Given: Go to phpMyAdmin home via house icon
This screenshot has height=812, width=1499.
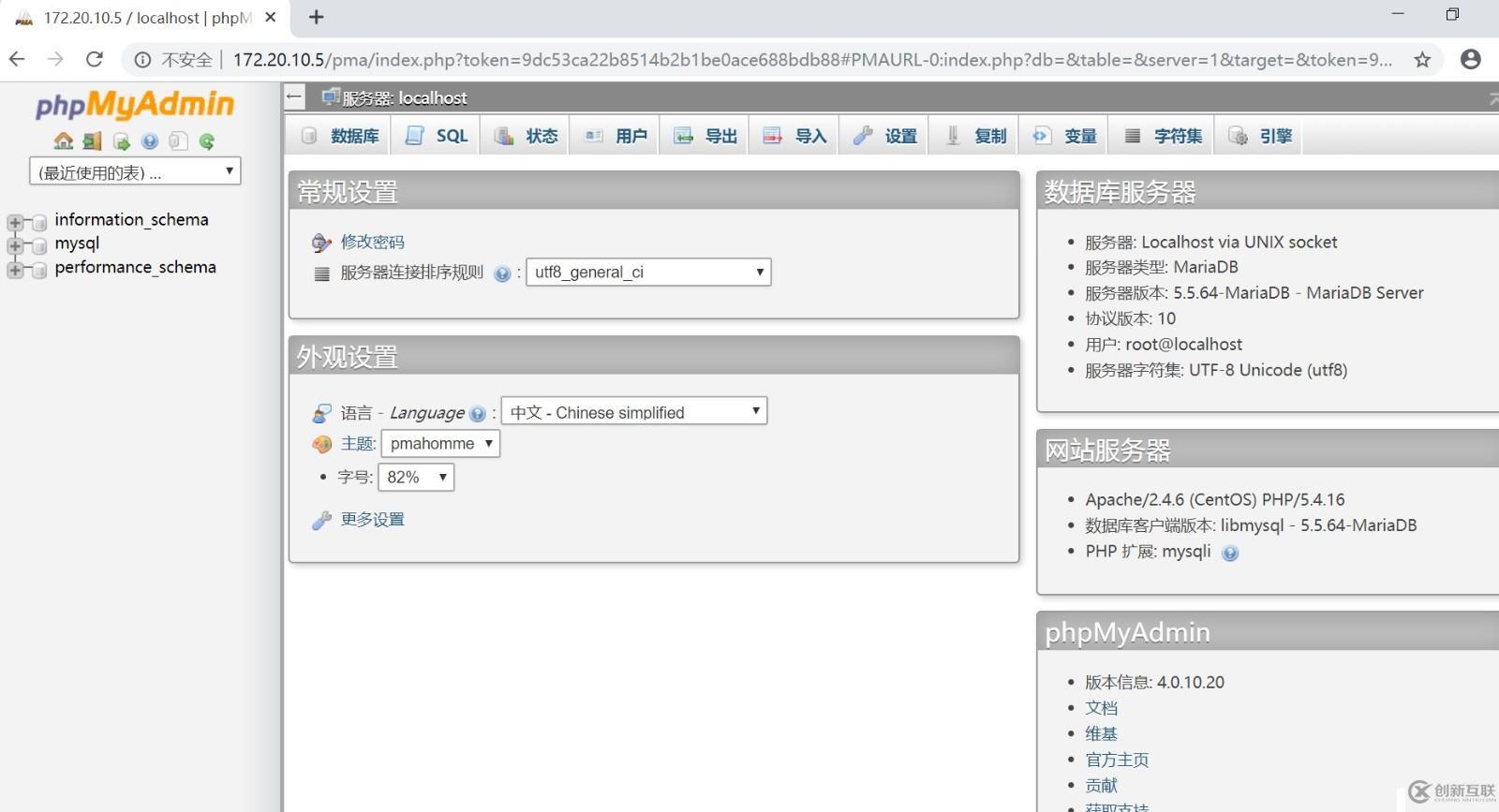Looking at the screenshot, I should pyautogui.click(x=63, y=140).
